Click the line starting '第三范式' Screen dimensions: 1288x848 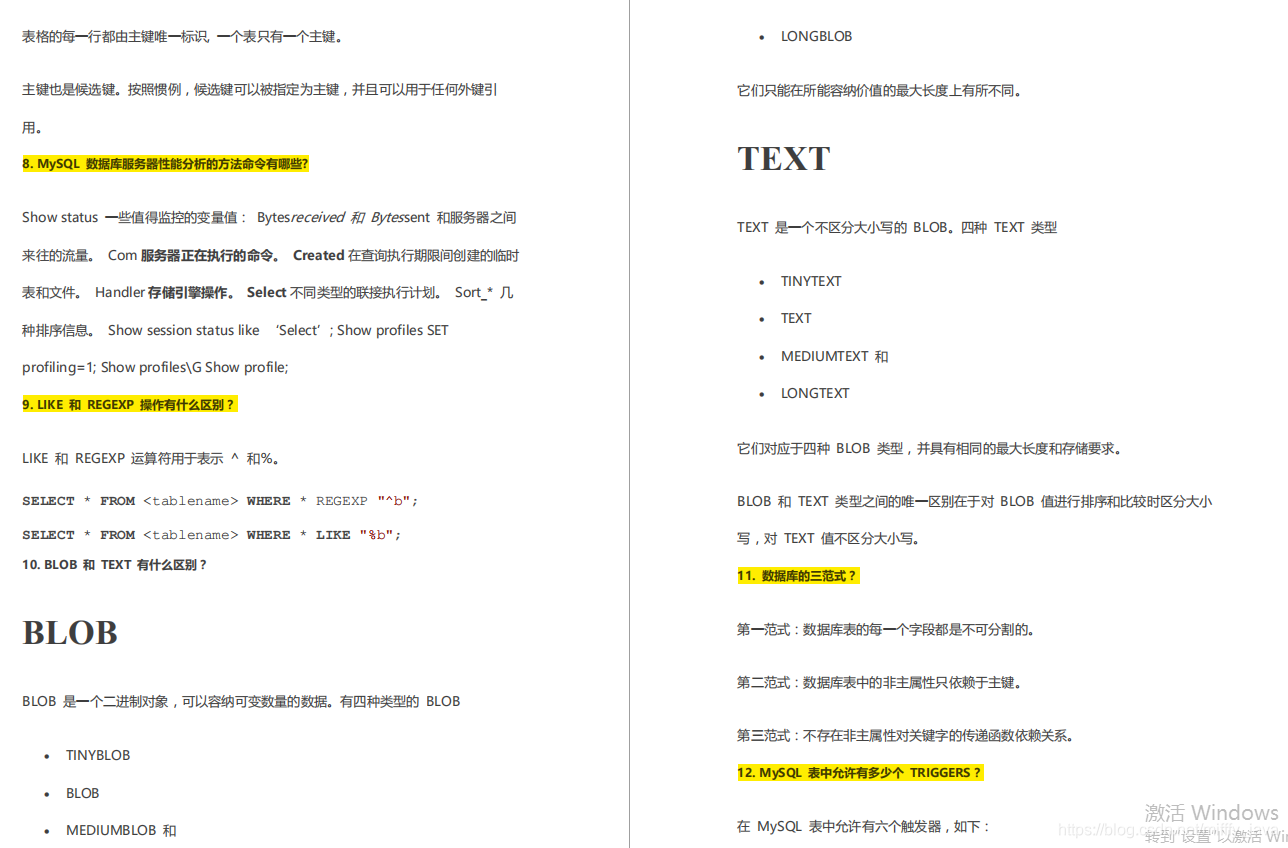coord(906,736)
